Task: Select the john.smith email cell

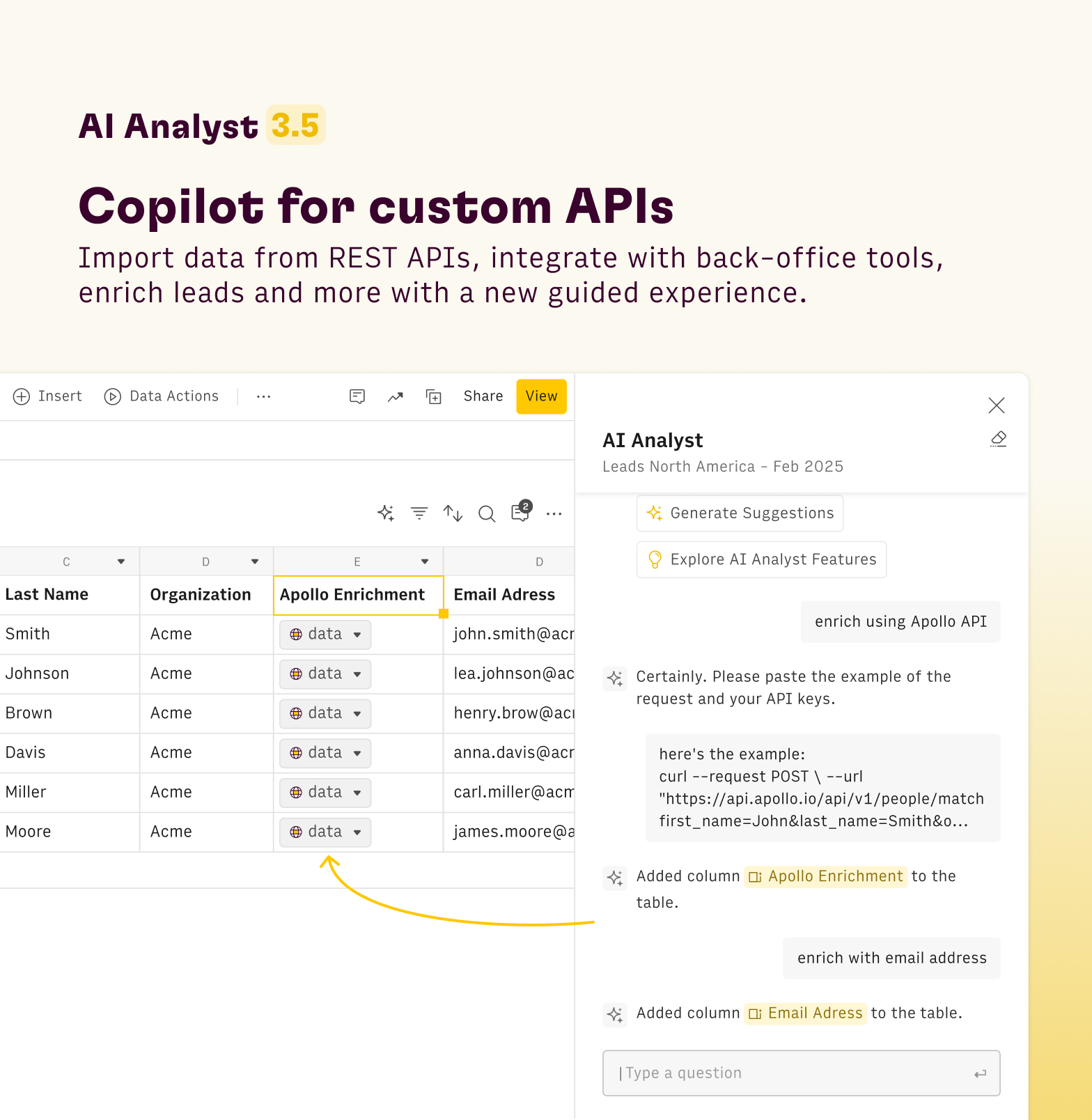Action: pyautogui.click(x=509, y=635)
